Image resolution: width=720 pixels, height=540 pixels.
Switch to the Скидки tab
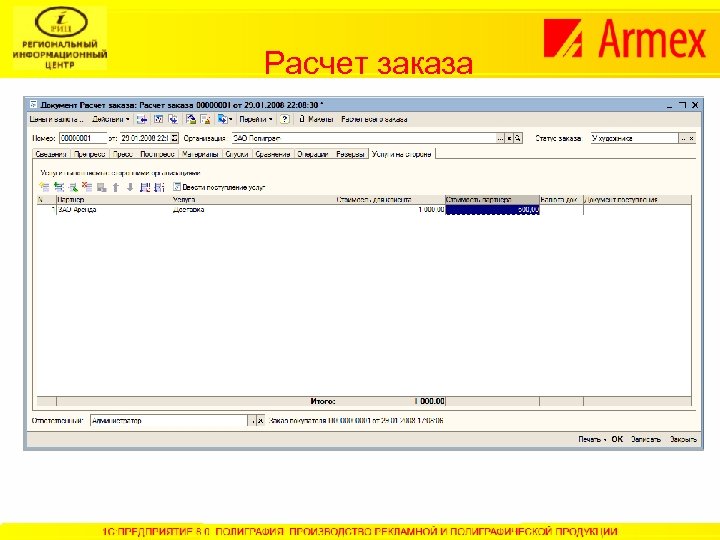coord(236,154)
